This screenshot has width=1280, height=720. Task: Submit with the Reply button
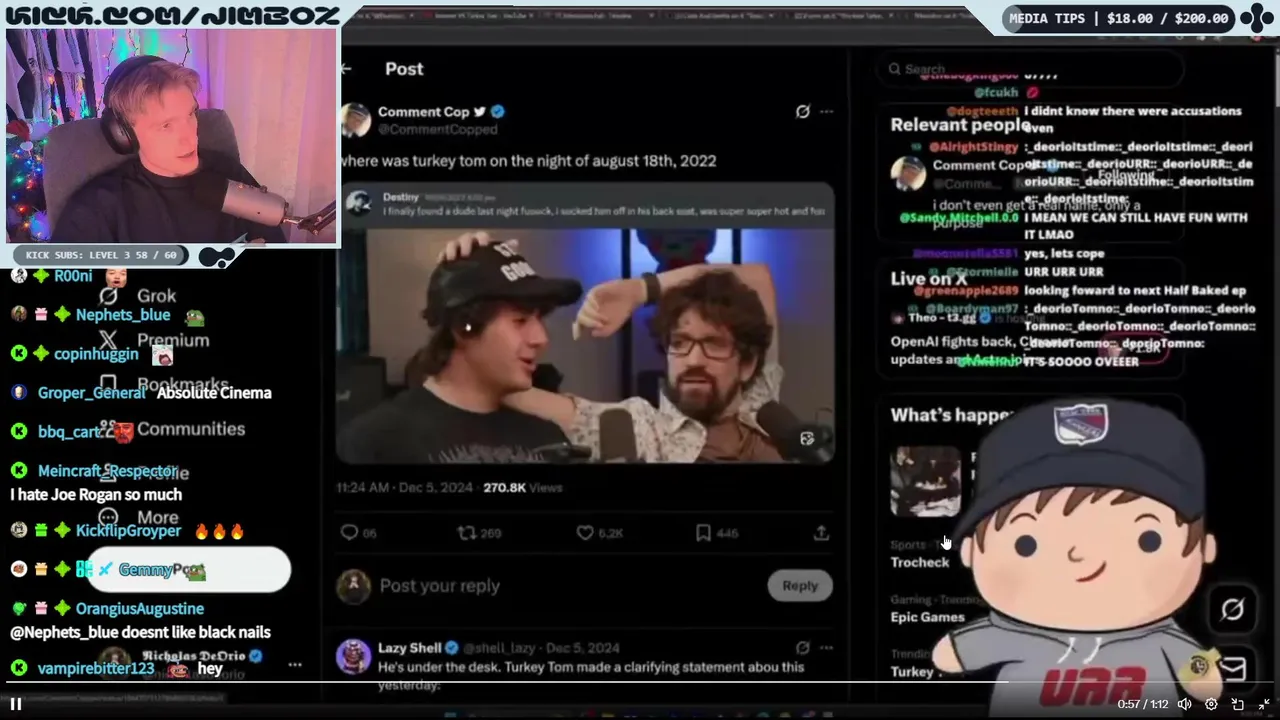800,586
